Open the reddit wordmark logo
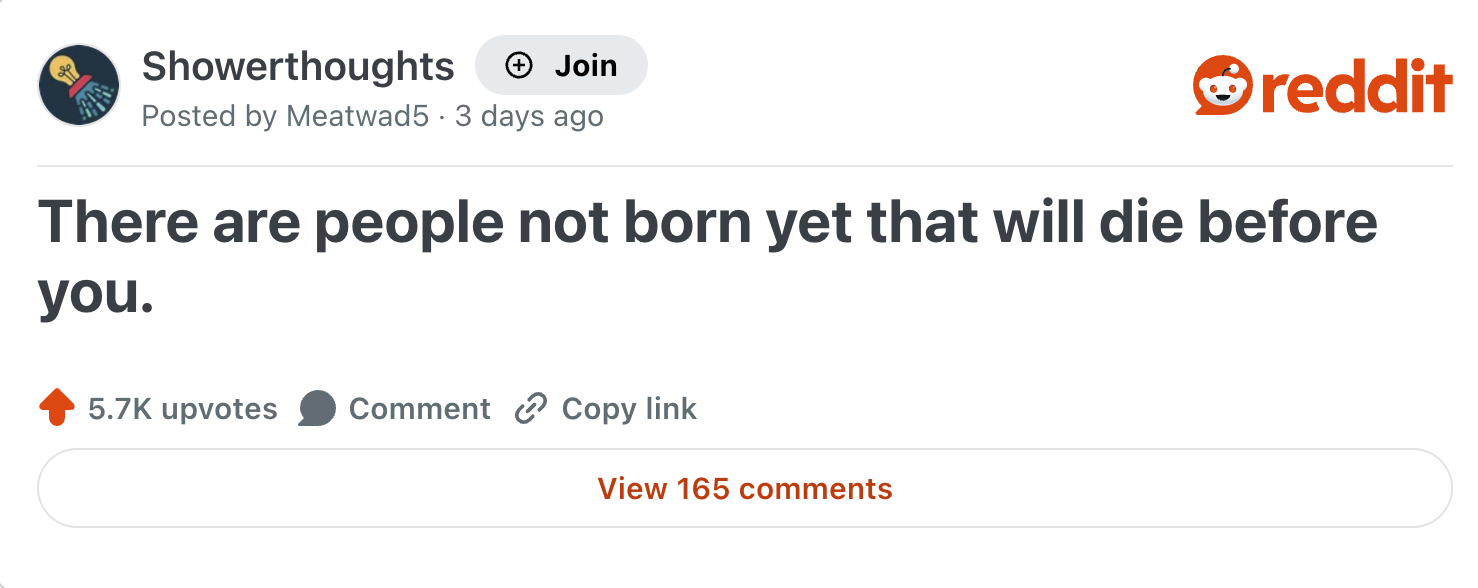The width and height of the screenshot is (1478, 588). pos(1355,88)
